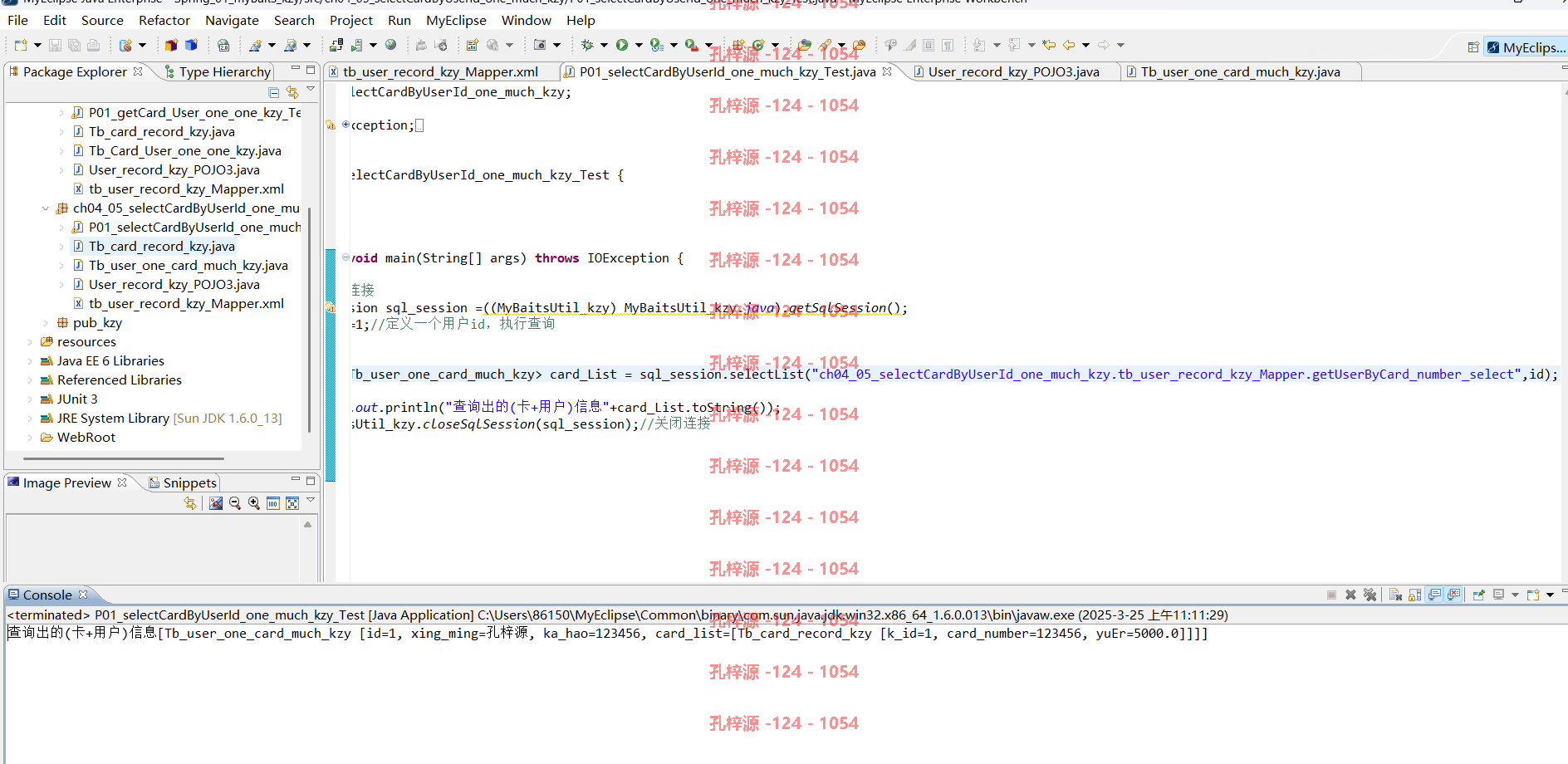
Task: Click the Open Perspective icon
Action: [x=1473, y=47]
